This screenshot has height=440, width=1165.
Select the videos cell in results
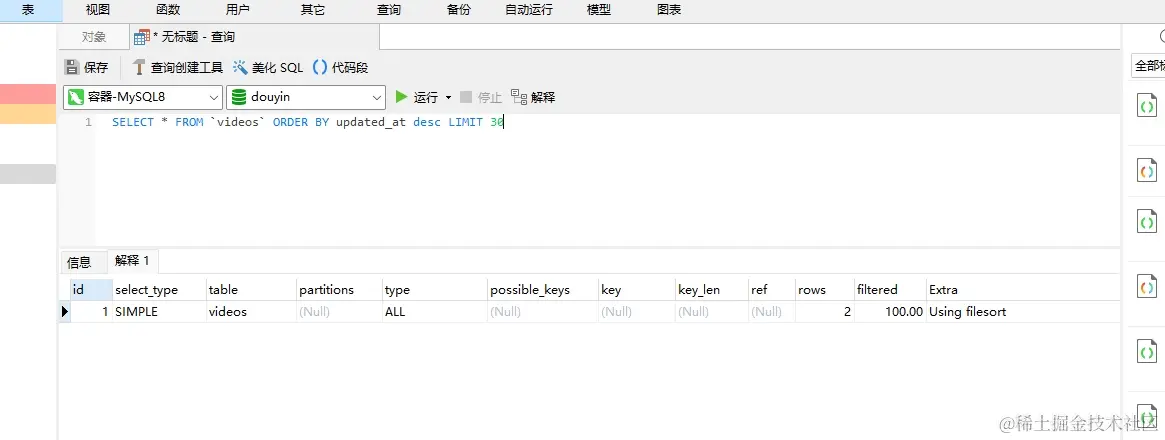(251, 312)
